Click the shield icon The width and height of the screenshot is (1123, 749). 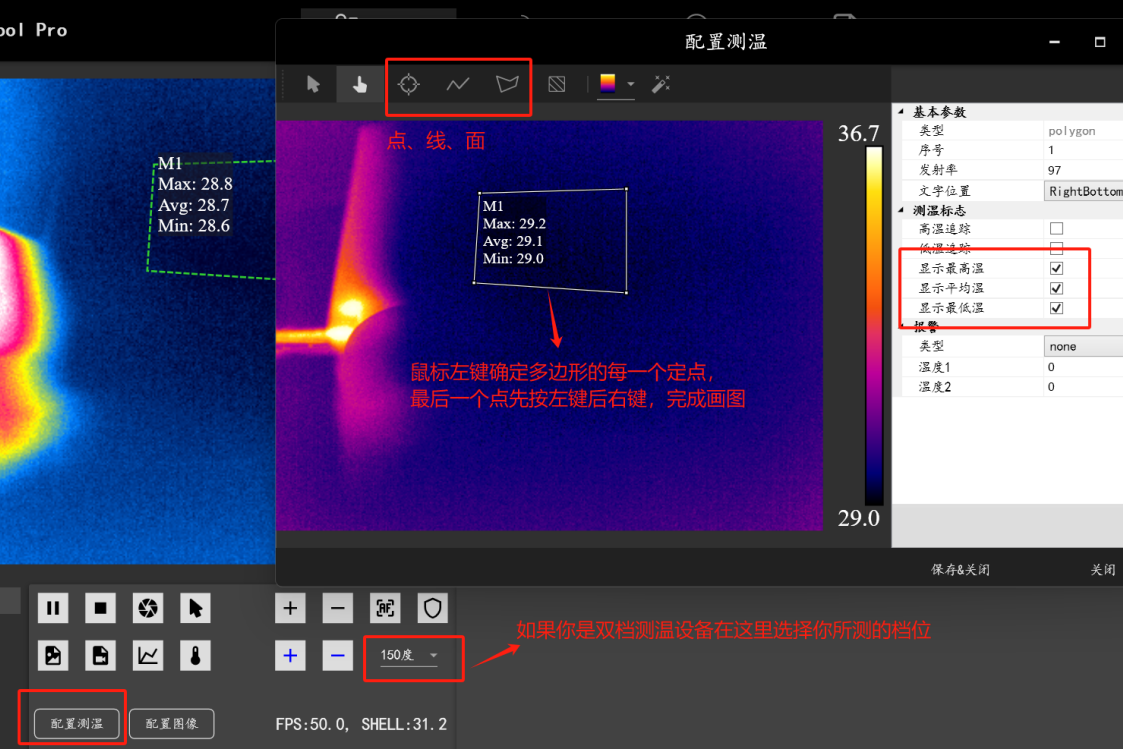432,607
